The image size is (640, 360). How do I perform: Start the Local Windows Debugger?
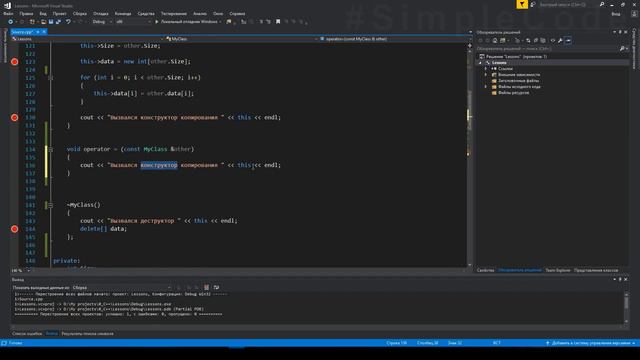(x=188, y=22)
